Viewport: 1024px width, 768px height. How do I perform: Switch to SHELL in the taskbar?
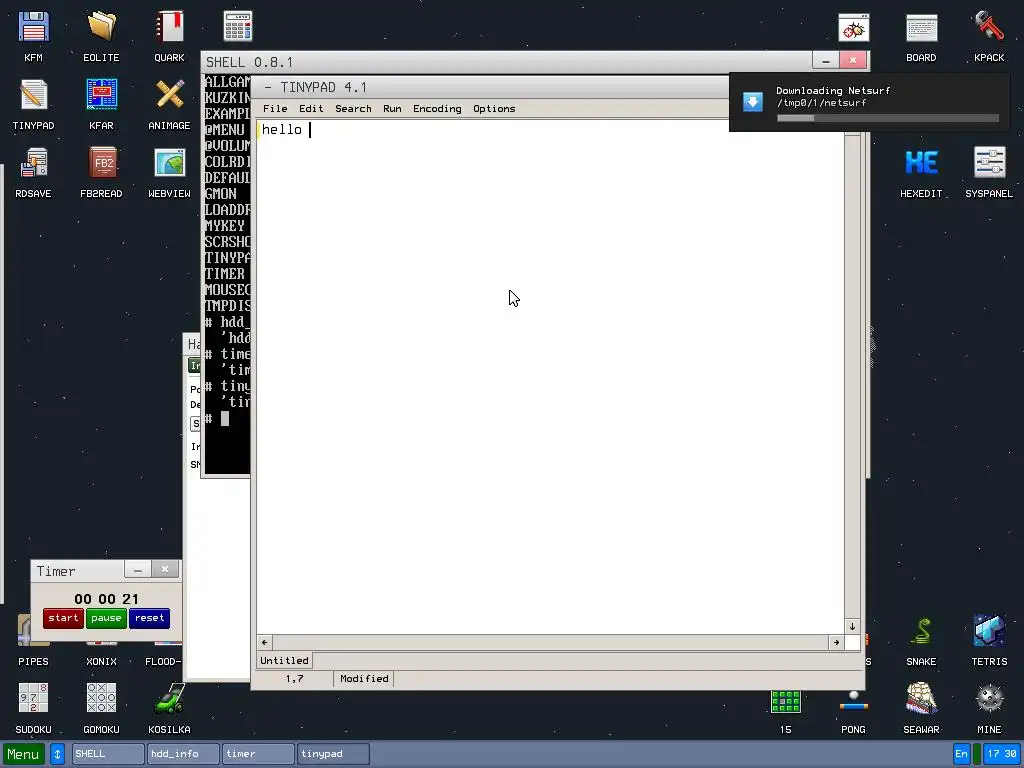click(x=108, y=754)
